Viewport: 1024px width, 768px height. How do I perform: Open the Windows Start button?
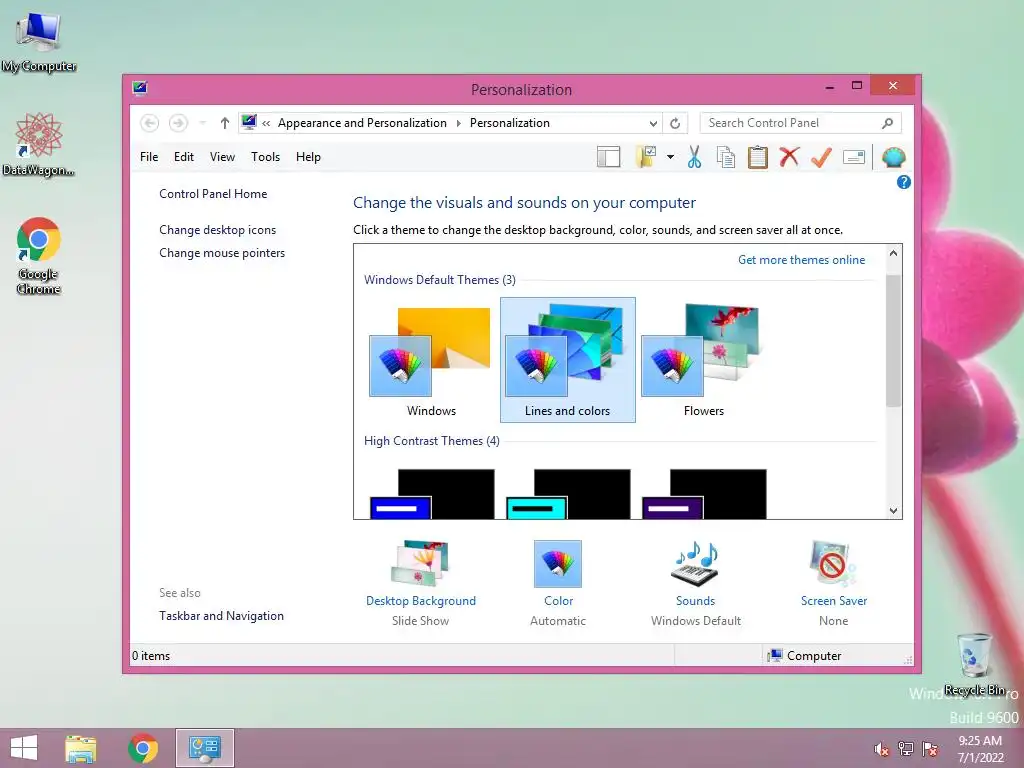click(x=24, y=748)
